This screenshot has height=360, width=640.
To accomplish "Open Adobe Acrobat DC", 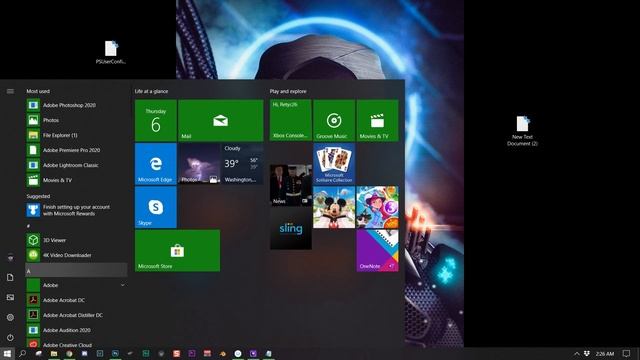I will click(x=76, y=300).
